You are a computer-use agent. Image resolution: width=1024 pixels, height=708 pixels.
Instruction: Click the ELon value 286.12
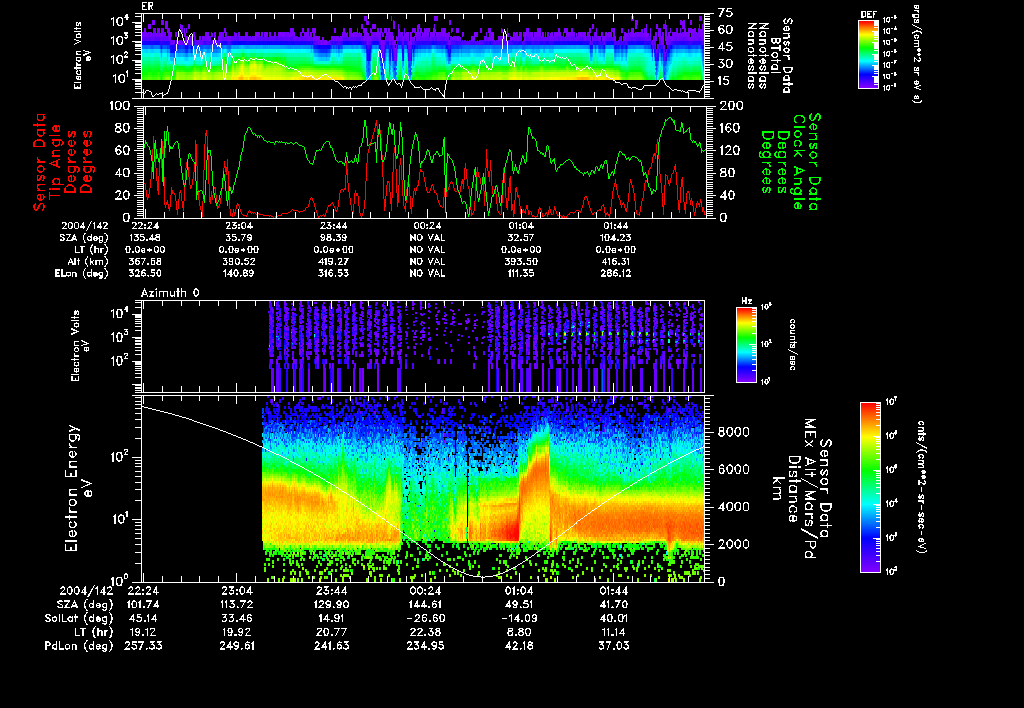tap(615, 274)
